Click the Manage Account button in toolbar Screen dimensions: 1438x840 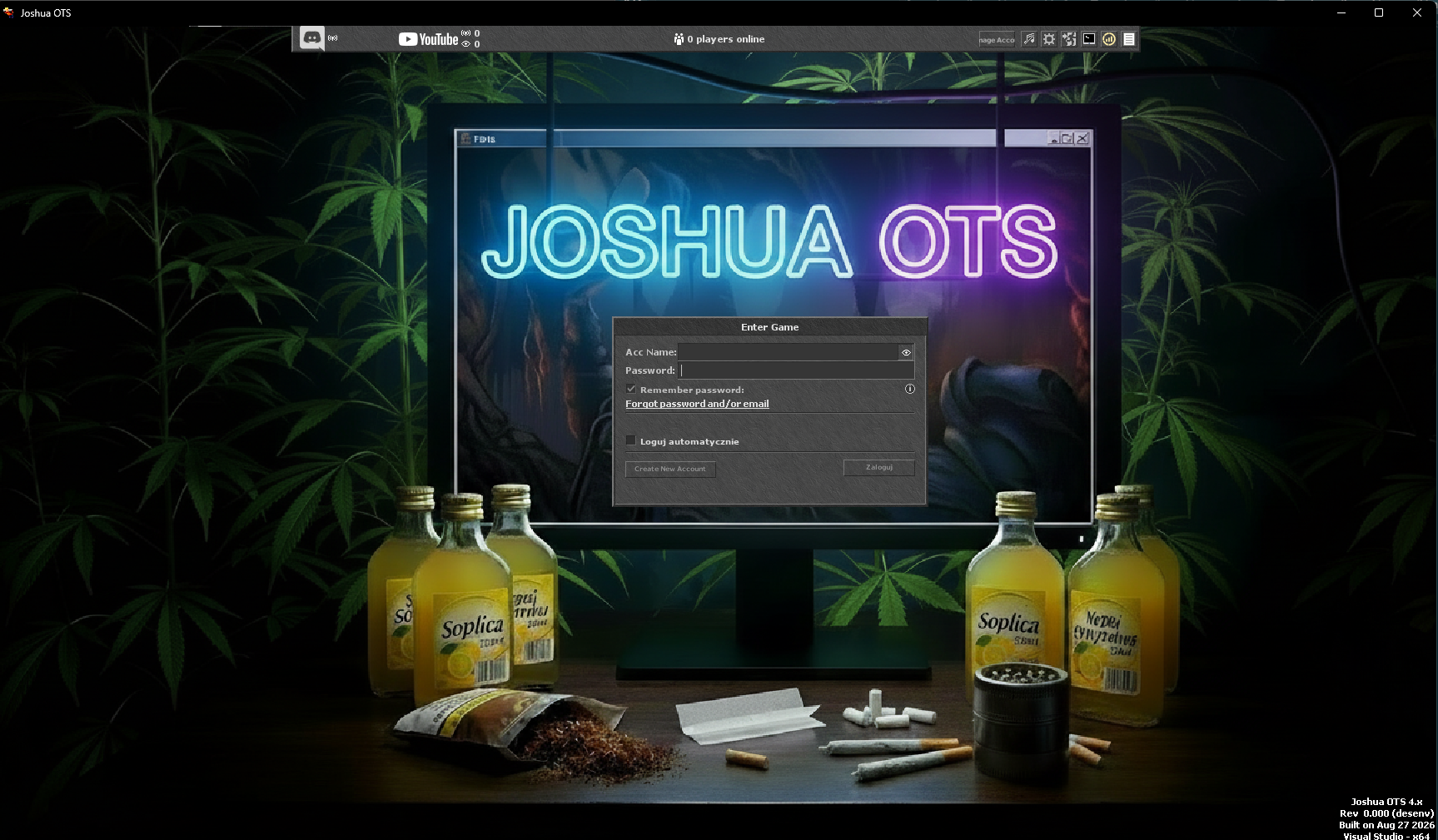point(997,39)
